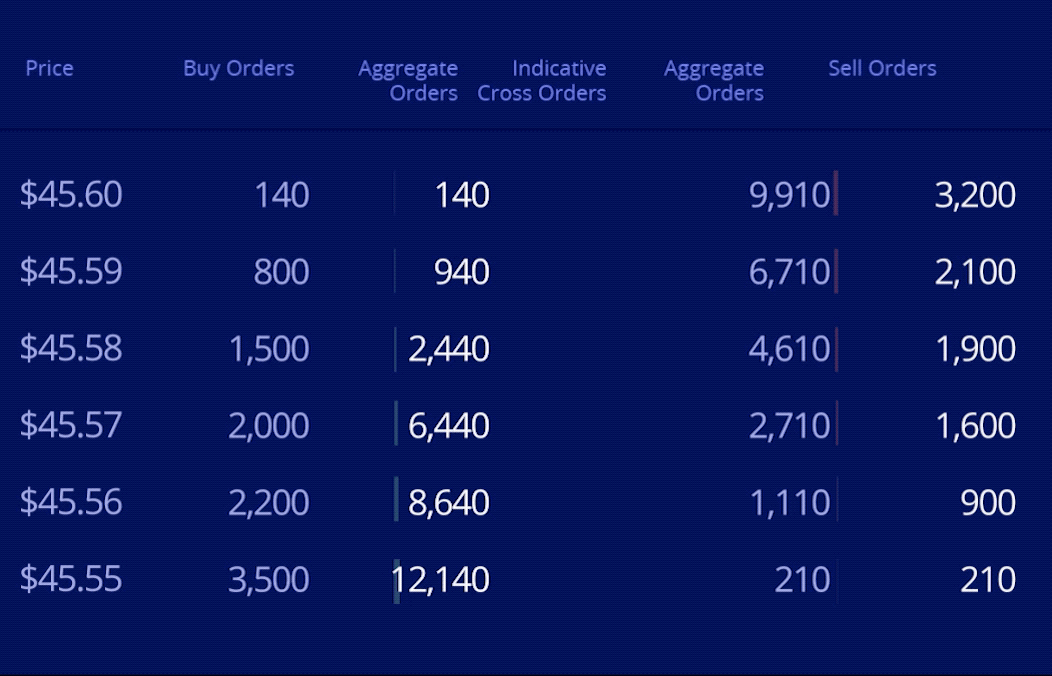This screenshot has width=1052, height=676.
Task: Select the Indicative Cross Orders header
Action: (542, 80)
